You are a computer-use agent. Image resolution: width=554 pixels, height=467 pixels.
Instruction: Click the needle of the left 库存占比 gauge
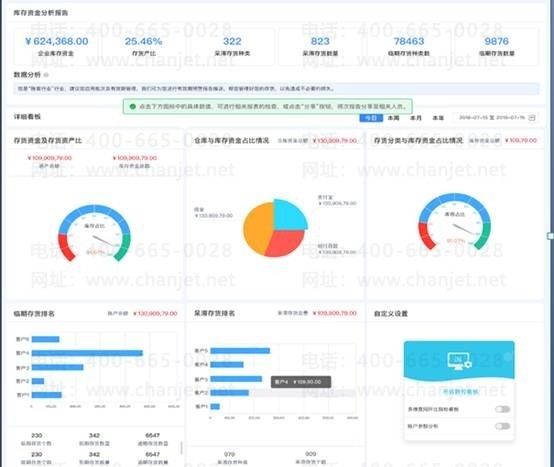tap(104, 241)
